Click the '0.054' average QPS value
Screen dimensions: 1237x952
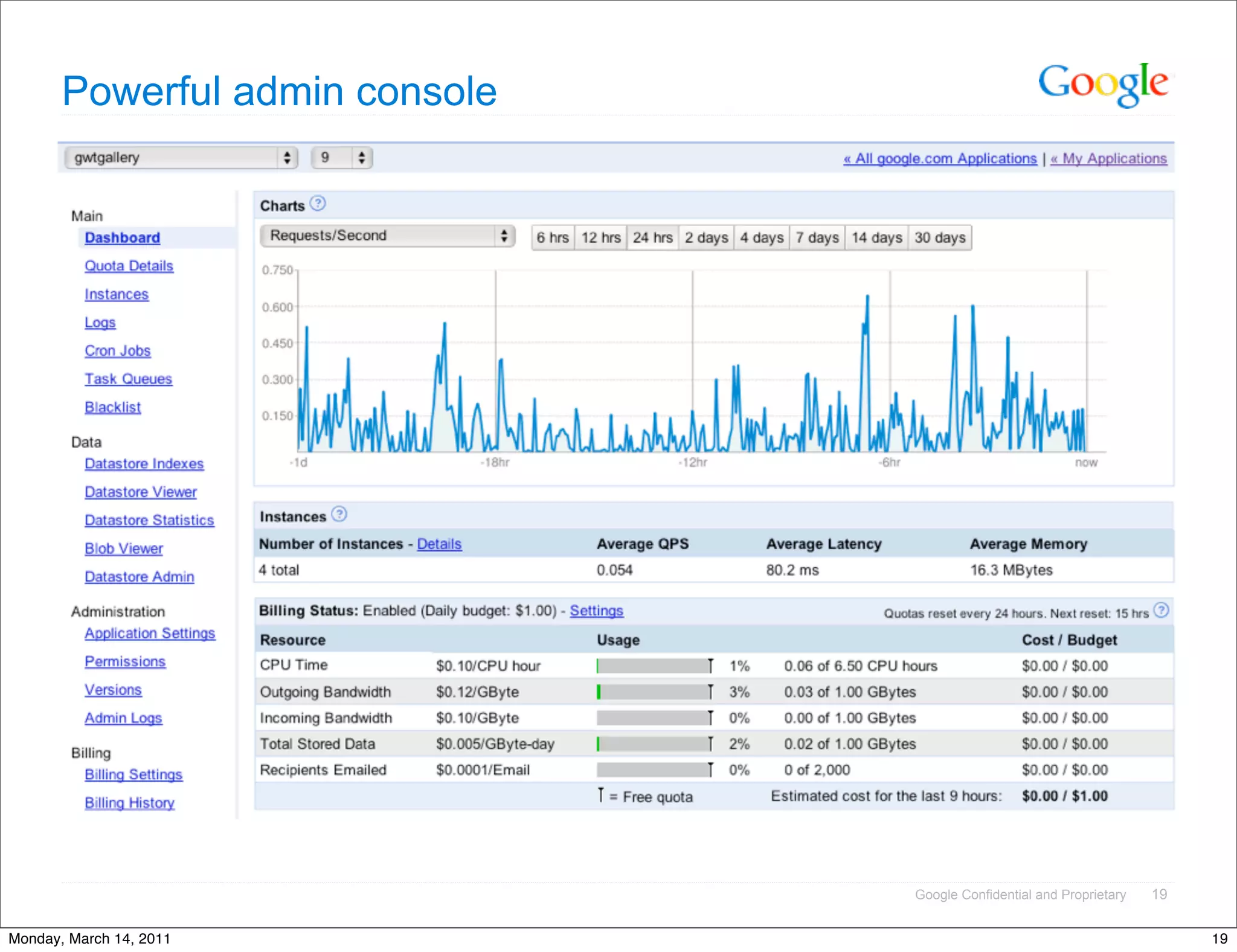(615, 570)
